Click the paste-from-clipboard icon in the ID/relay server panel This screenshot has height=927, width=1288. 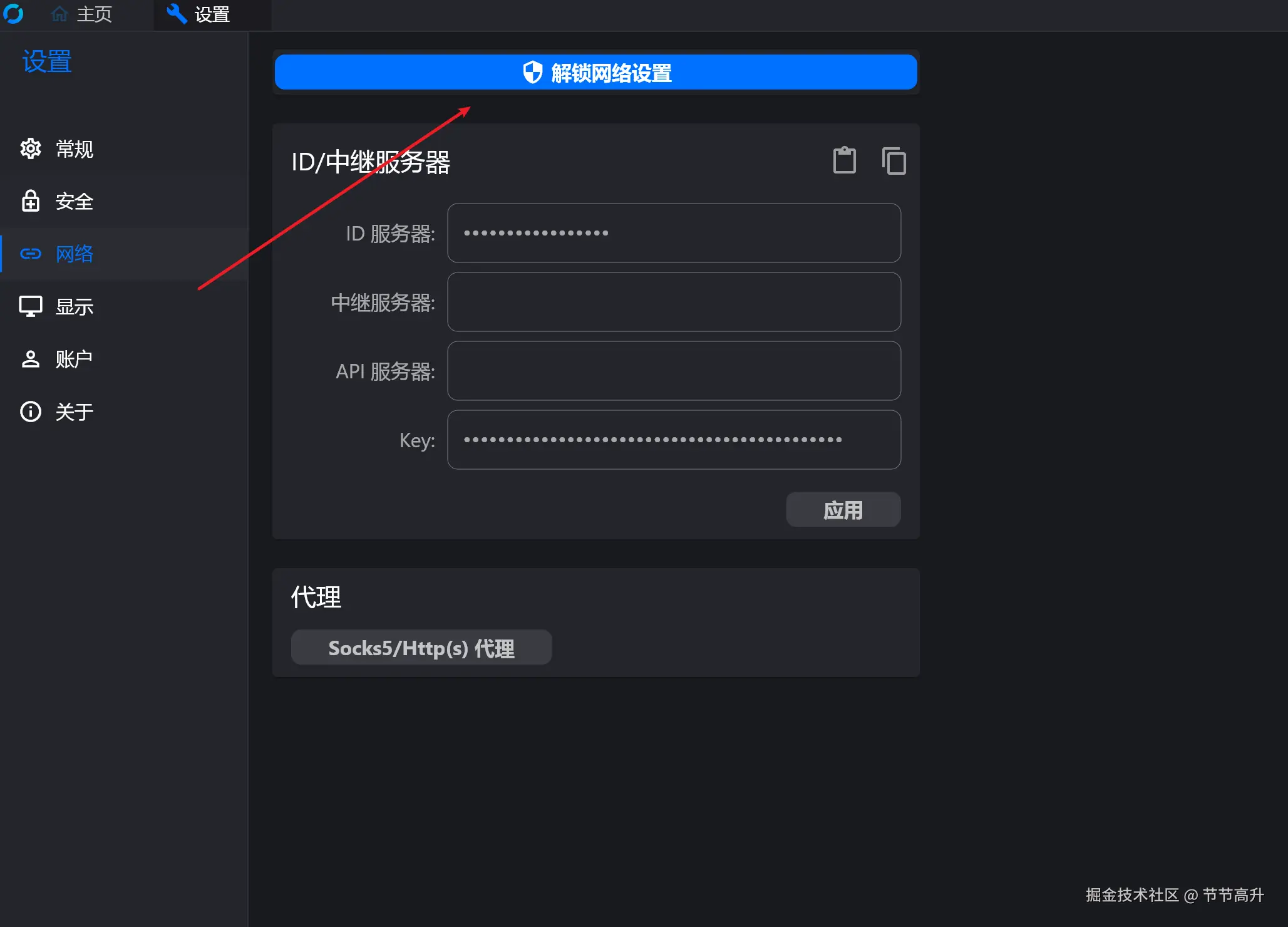click(844, 160)
